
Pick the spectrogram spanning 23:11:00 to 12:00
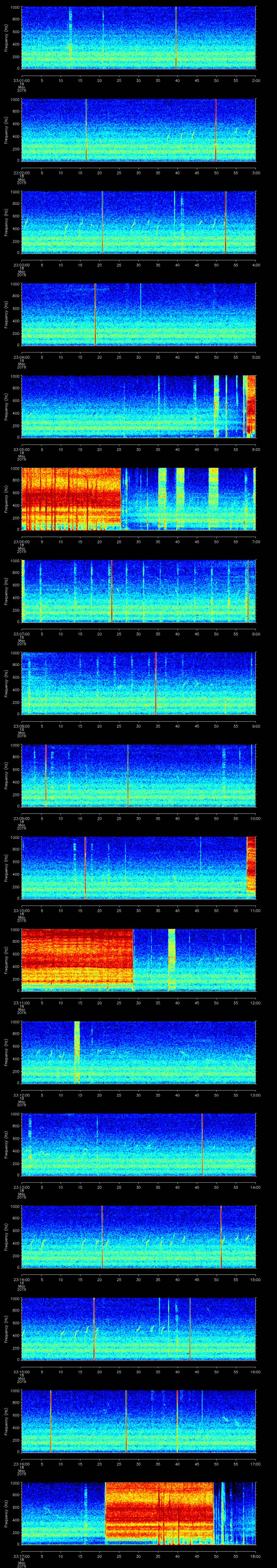click(x=139, y=960)
